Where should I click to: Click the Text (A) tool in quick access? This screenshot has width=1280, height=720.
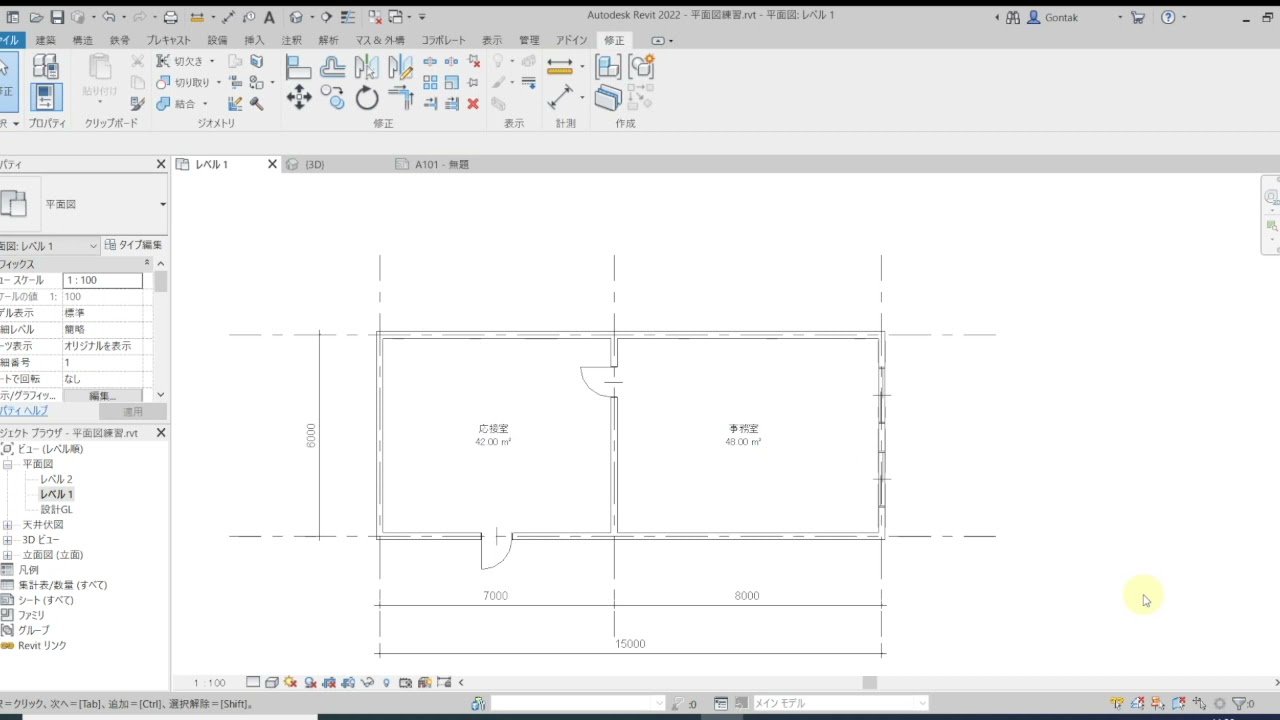[x=269, y=17]
